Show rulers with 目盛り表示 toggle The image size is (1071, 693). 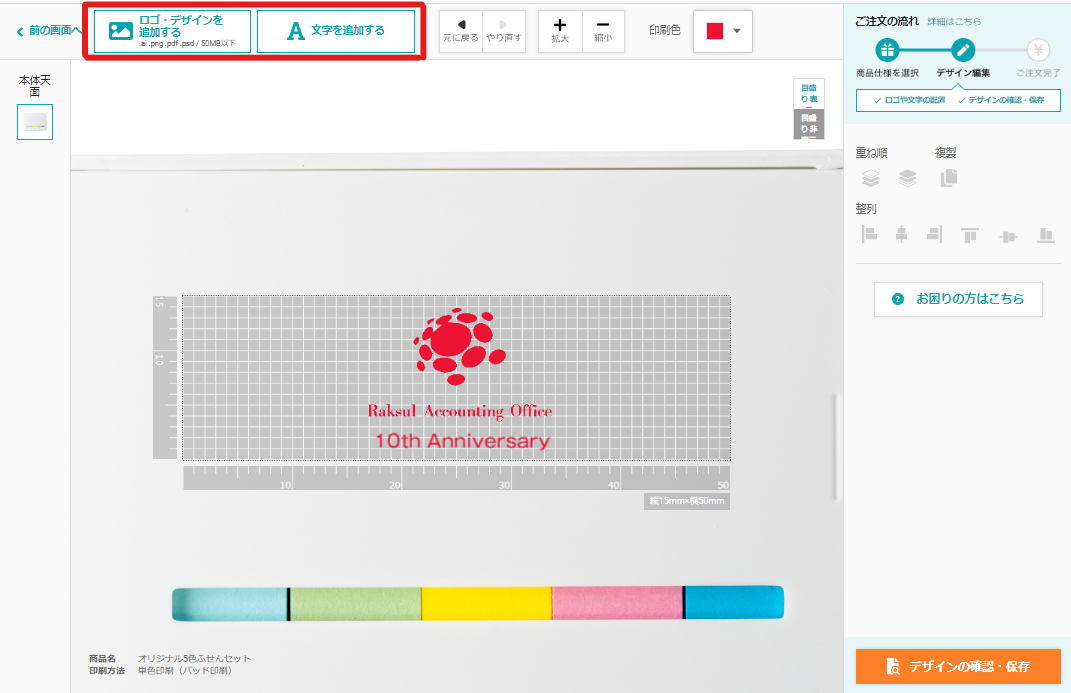tap(809, 94)
